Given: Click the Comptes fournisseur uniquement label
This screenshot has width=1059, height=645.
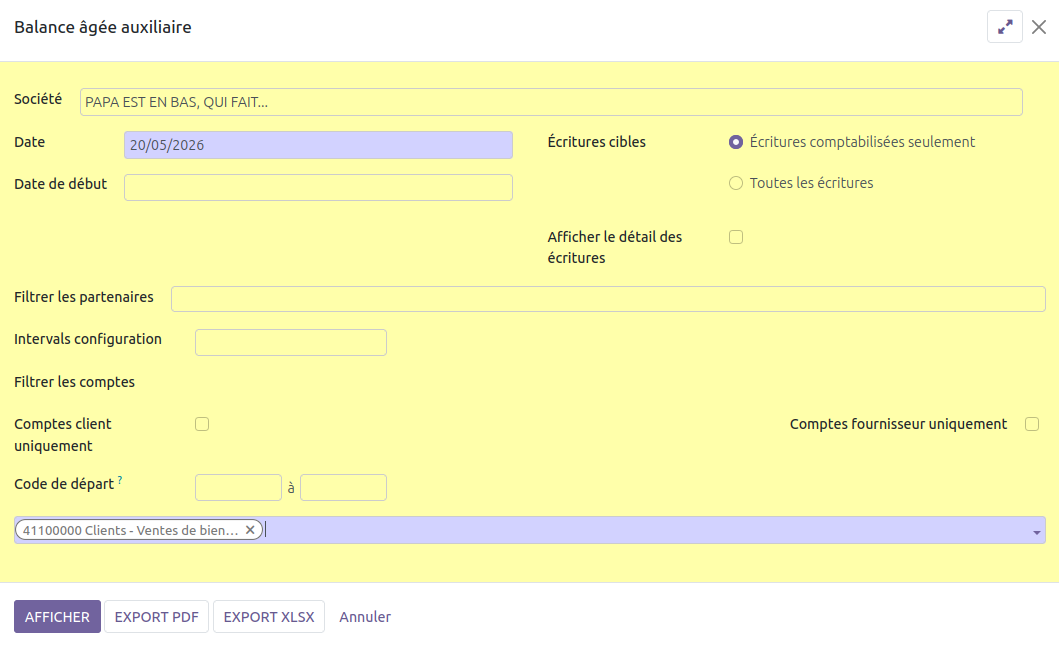Looking at the screenshot, I should [898, 424].
